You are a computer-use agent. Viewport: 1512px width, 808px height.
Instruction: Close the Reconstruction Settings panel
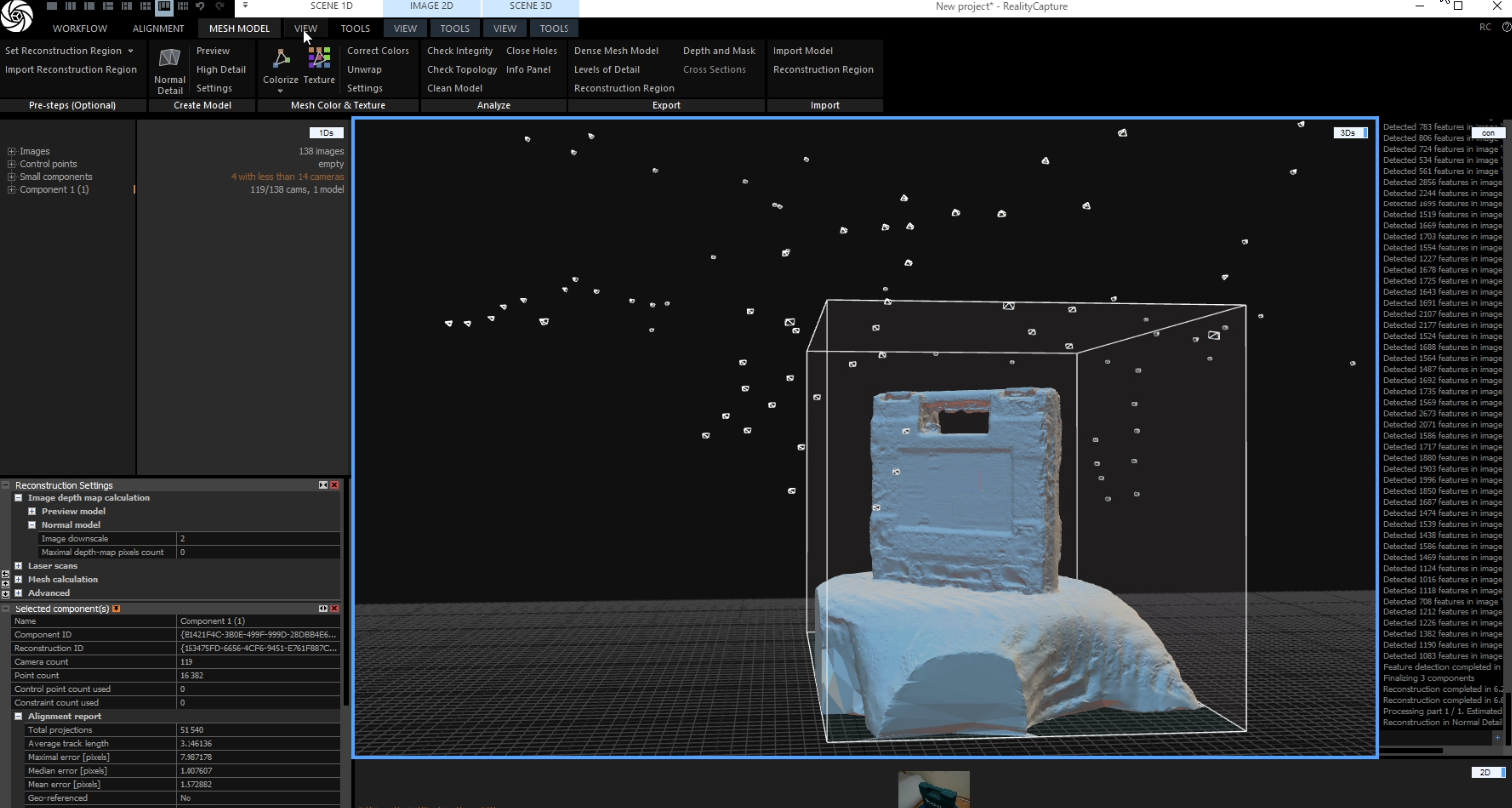[335, 485]
